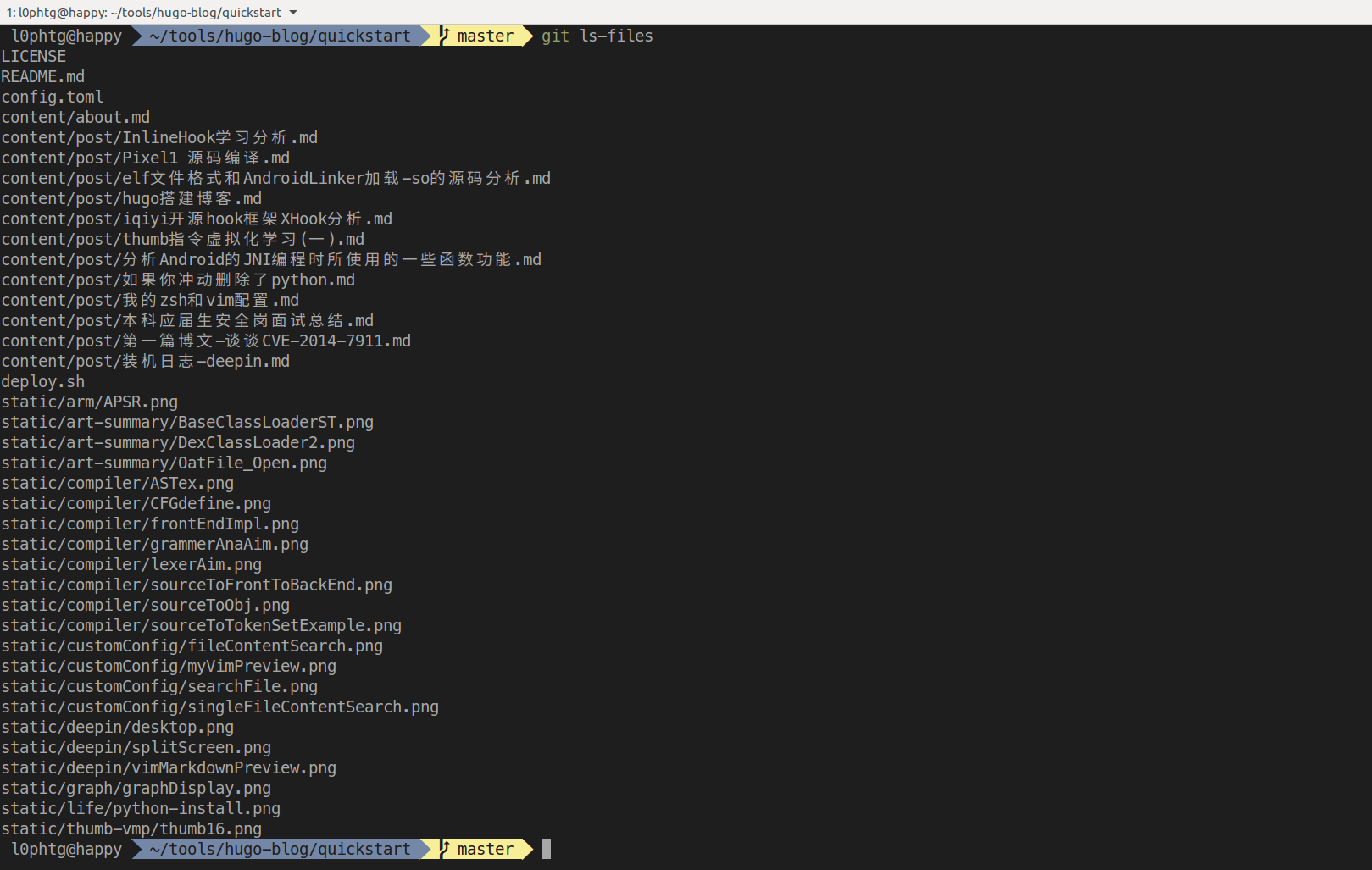
Task: Click the README.md line
Action: [x=43, y=76]
